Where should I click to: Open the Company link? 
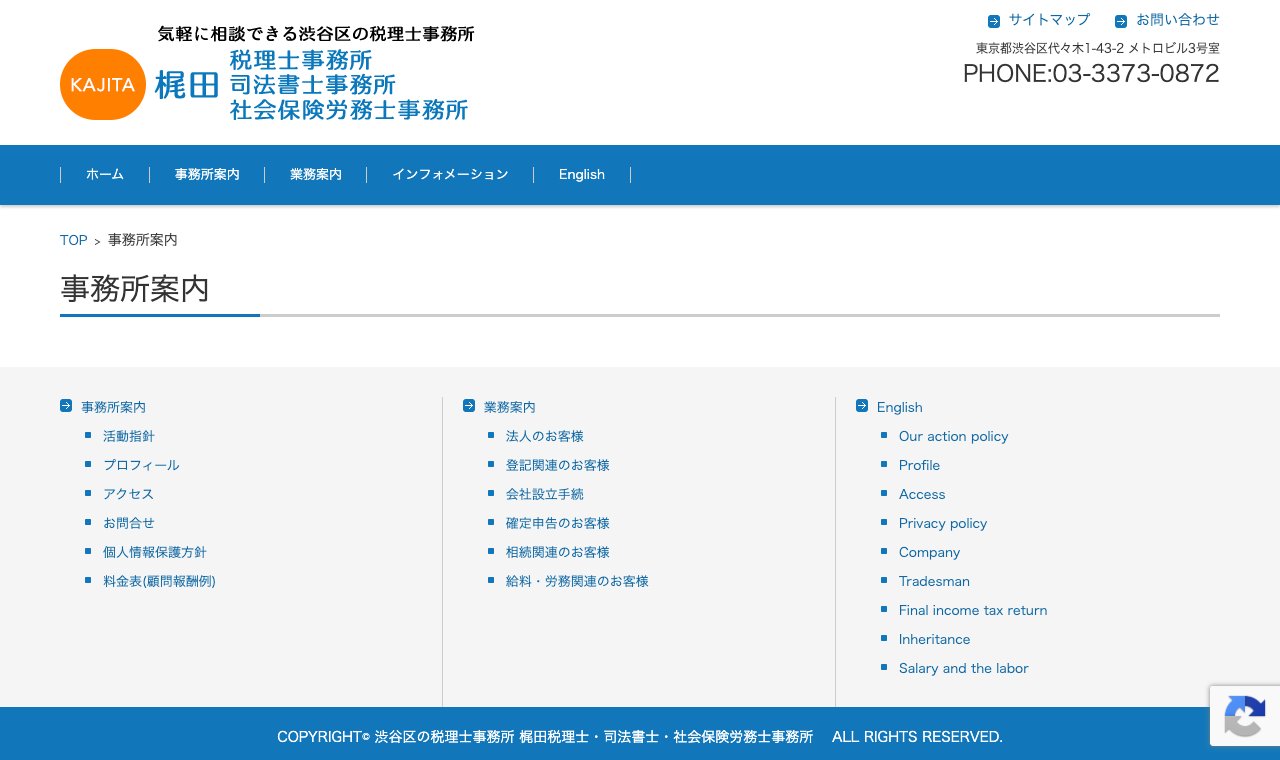[930, 552]
